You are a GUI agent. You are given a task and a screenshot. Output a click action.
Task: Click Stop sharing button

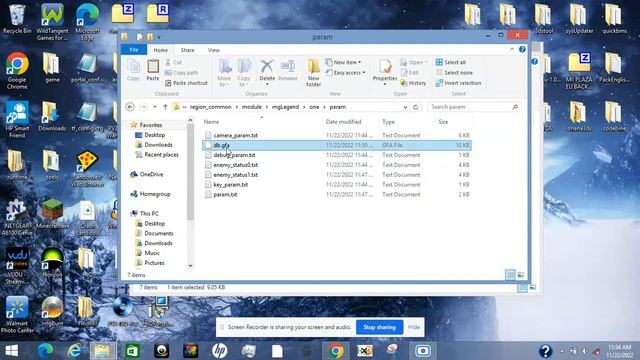(x=379, y=327)
